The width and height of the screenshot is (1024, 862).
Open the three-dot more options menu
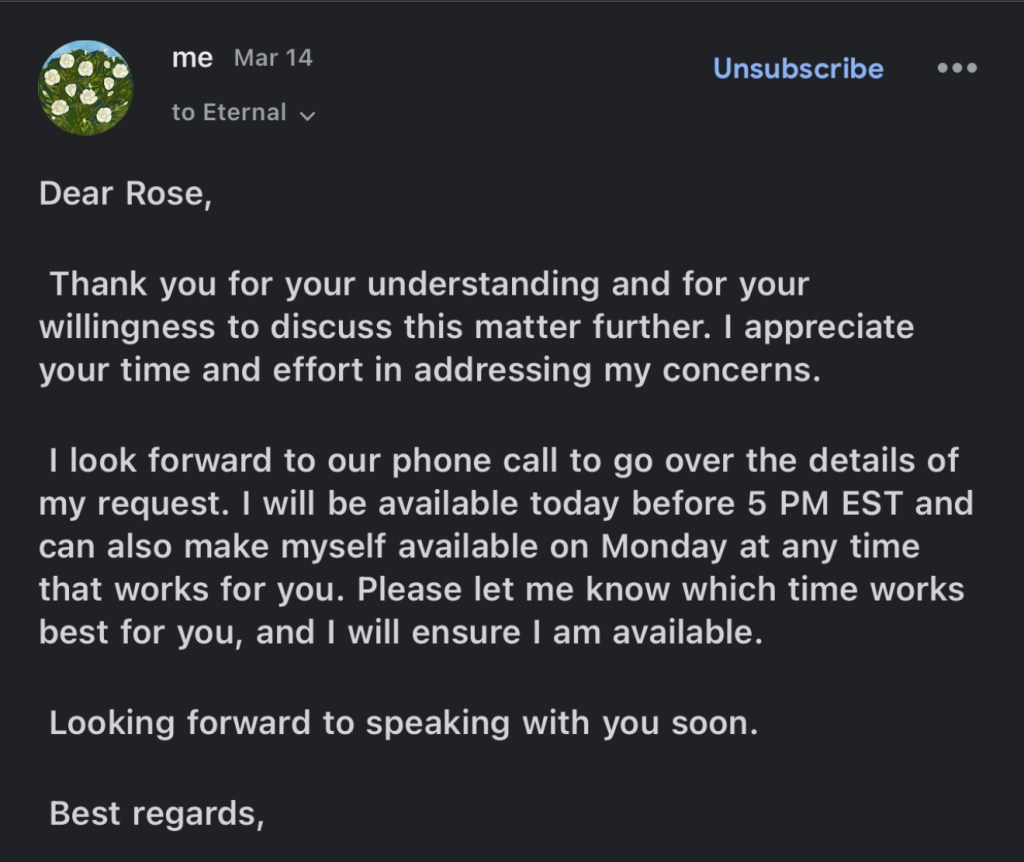[x=957, y=69]
